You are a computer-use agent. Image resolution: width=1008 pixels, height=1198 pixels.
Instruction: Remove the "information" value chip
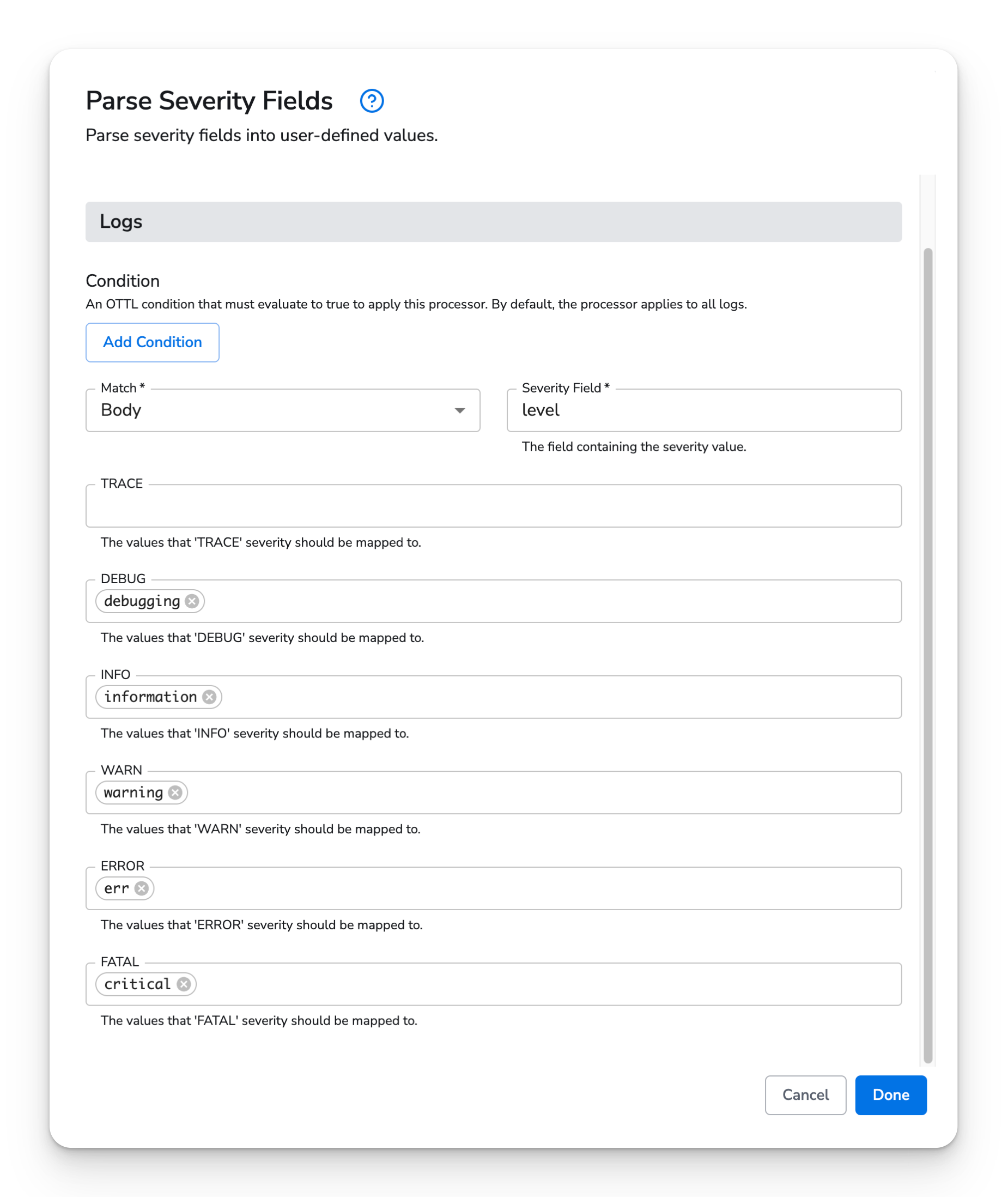[209, 697]
